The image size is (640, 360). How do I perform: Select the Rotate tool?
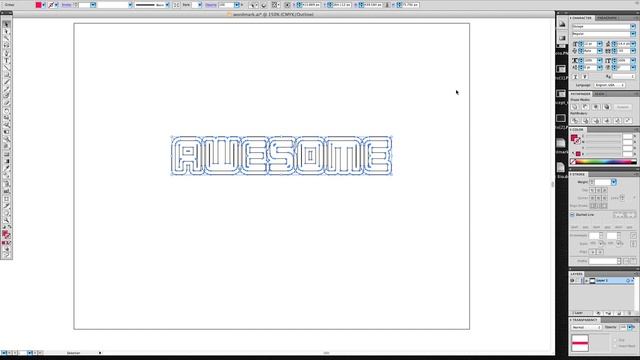6,111
